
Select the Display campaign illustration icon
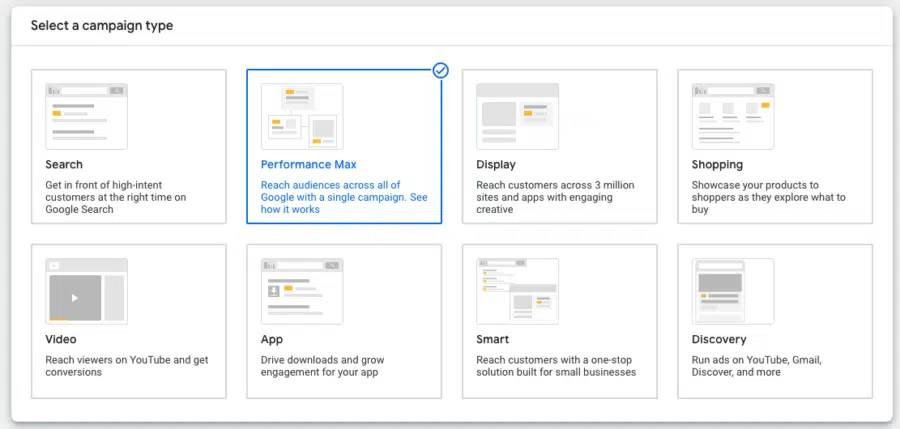[x=517, y=117]
